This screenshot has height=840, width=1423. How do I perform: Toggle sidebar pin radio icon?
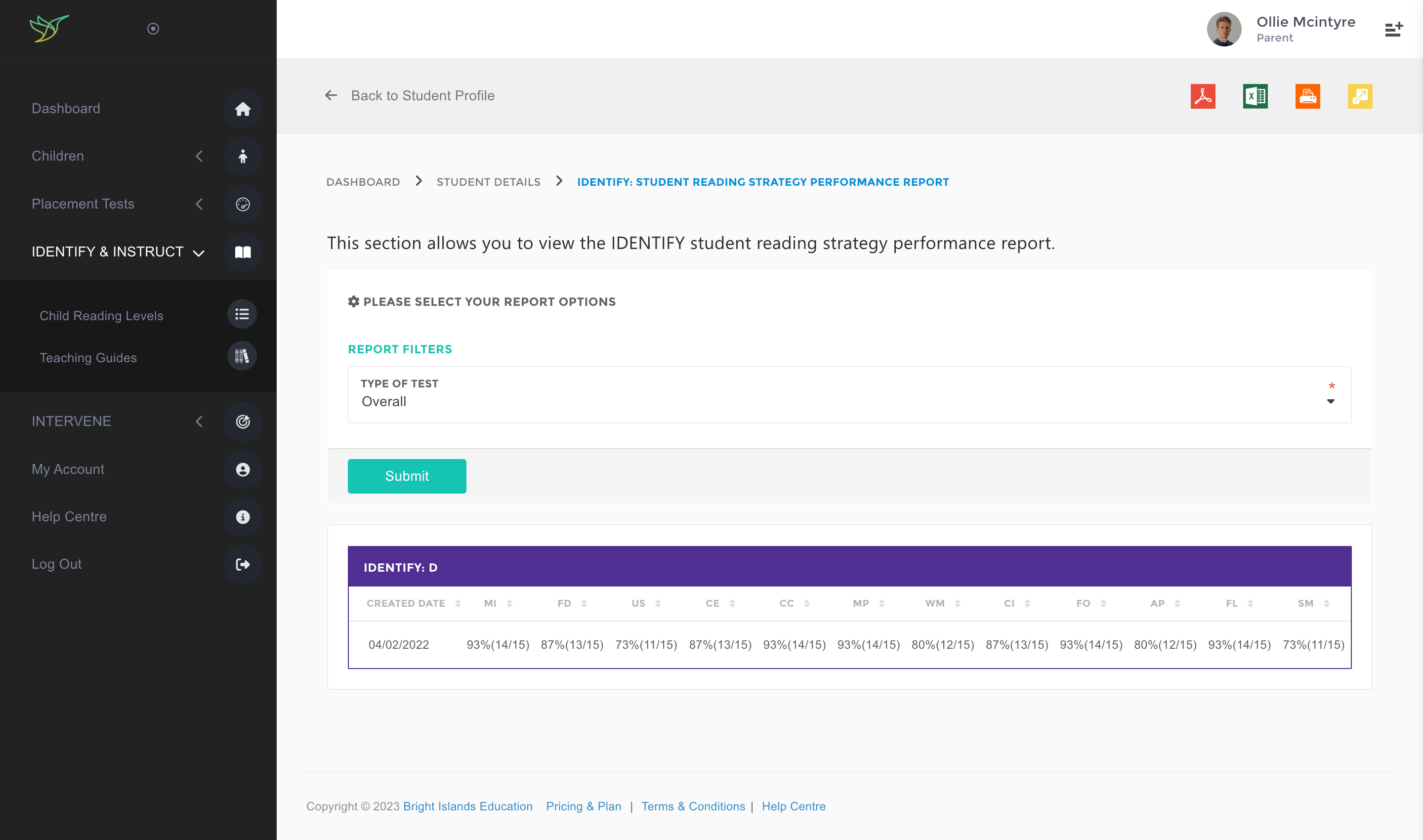(153, 28)
